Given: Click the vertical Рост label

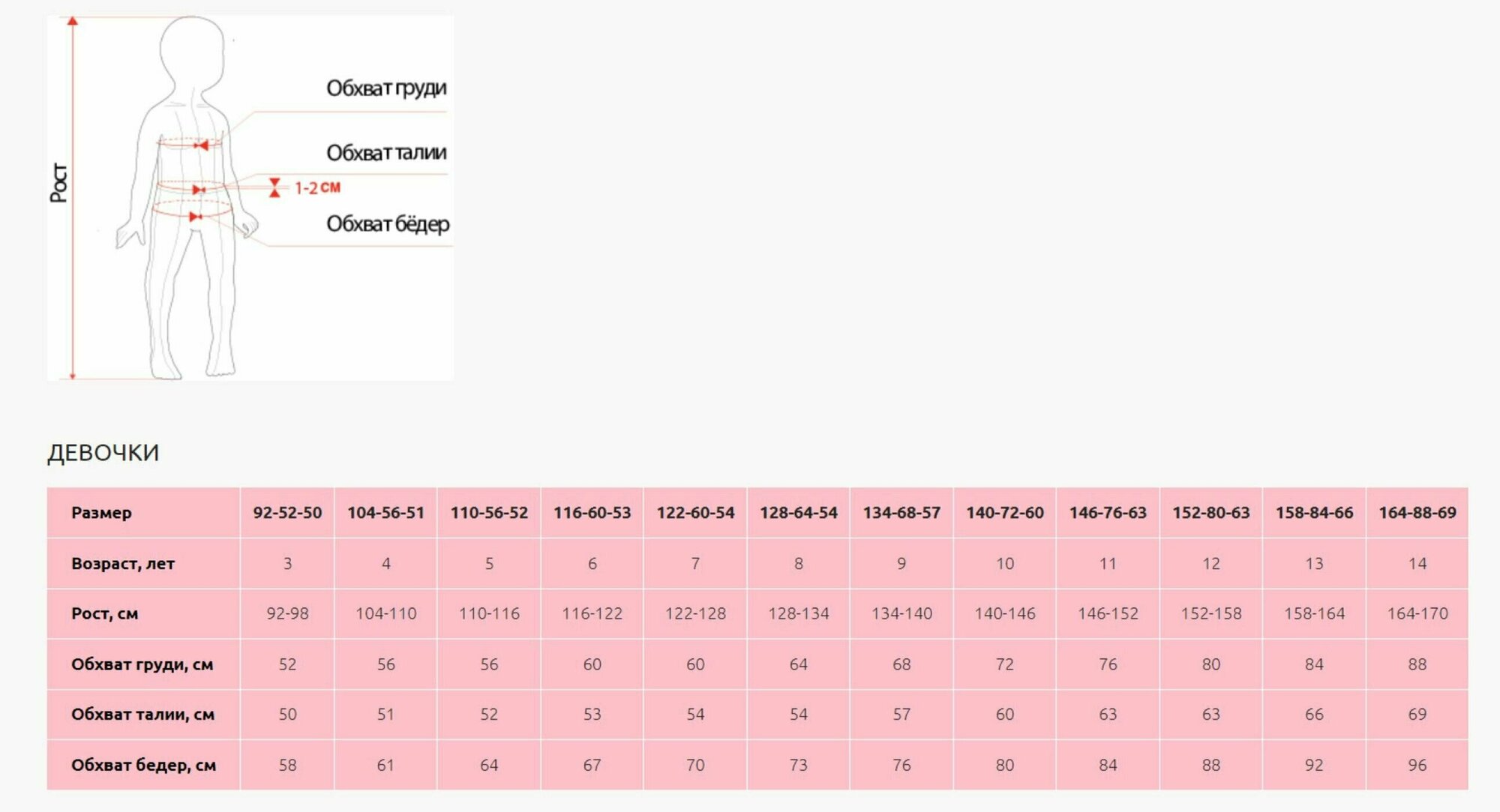Looking at the screenshot, I should click(x=58, y=183).
